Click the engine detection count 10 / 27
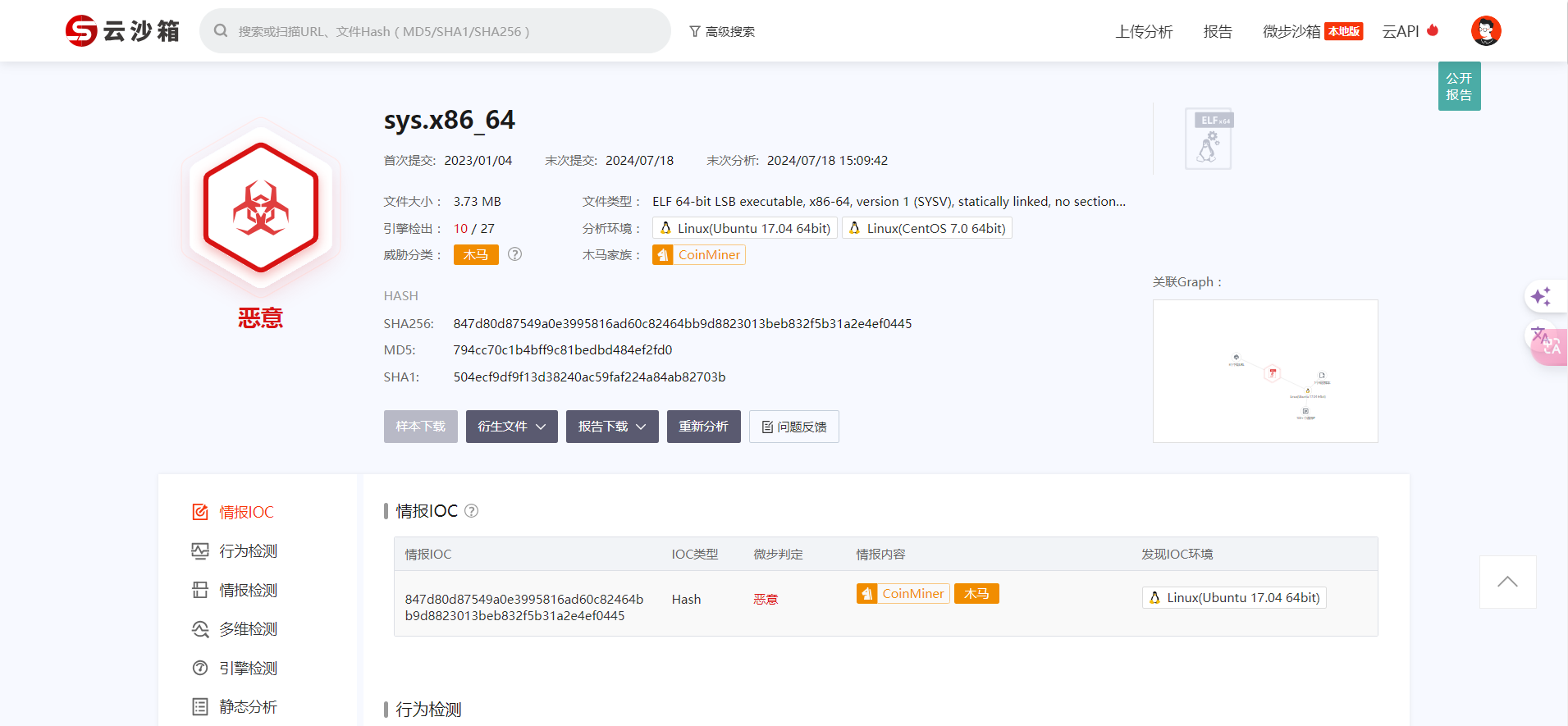The width and height of the screenshot is (1568, 726). click(474, 229)
